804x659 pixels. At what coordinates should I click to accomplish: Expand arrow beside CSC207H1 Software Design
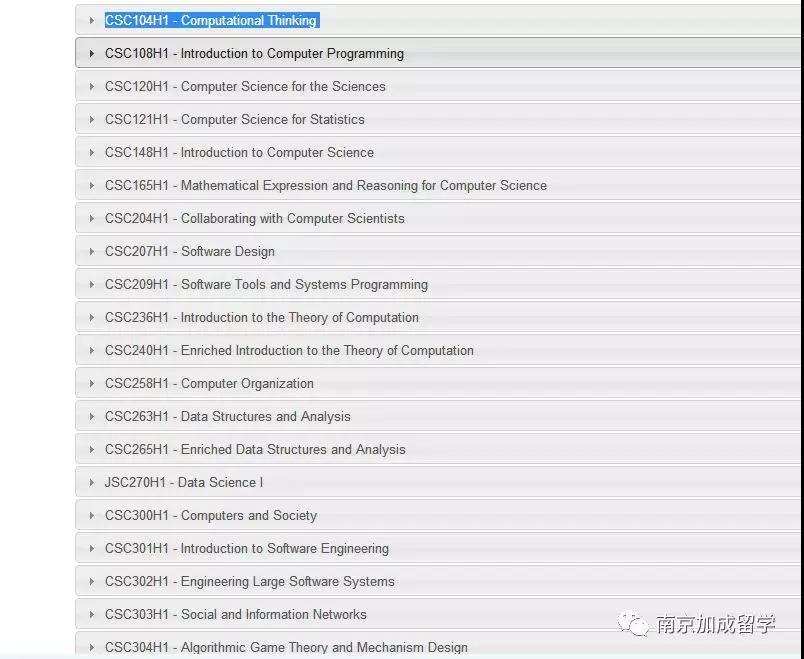(x=92, y=251)
